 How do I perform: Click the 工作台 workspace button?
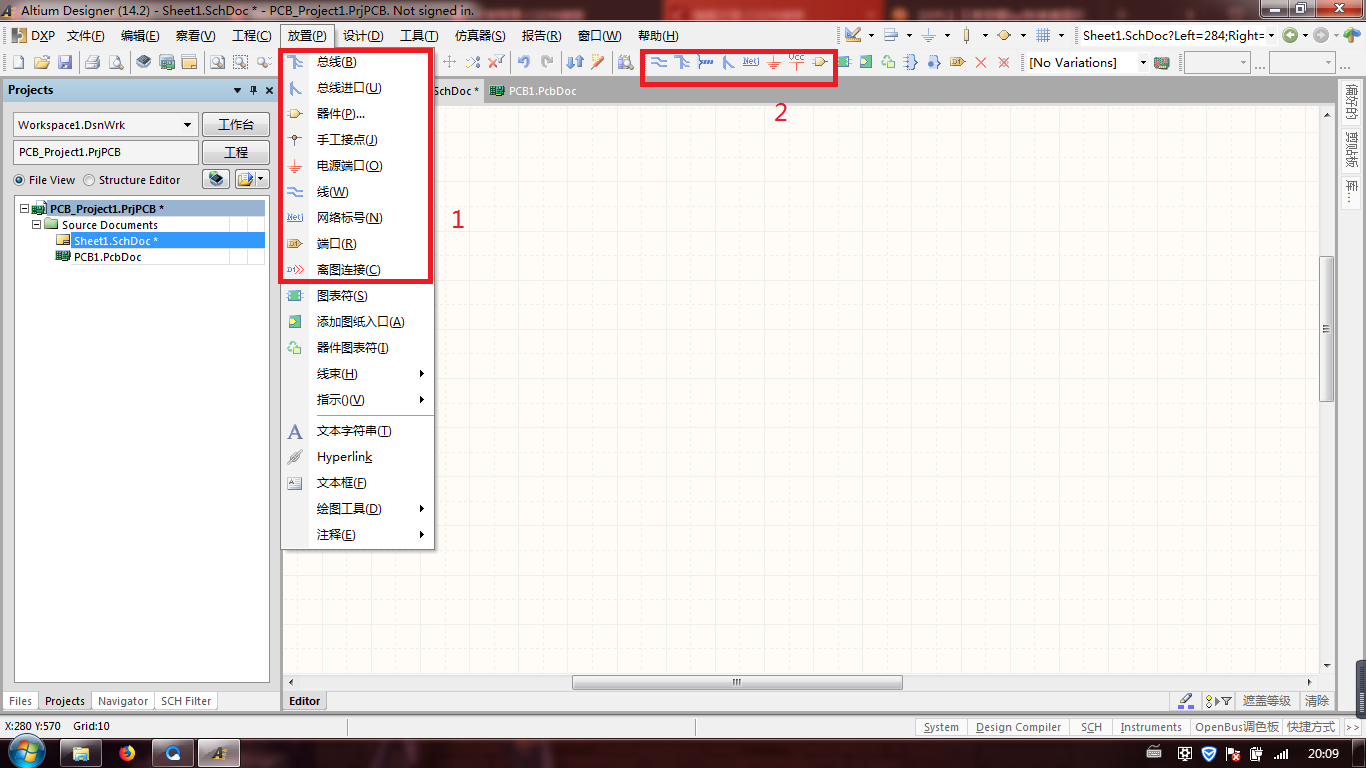tap(236, 125)
